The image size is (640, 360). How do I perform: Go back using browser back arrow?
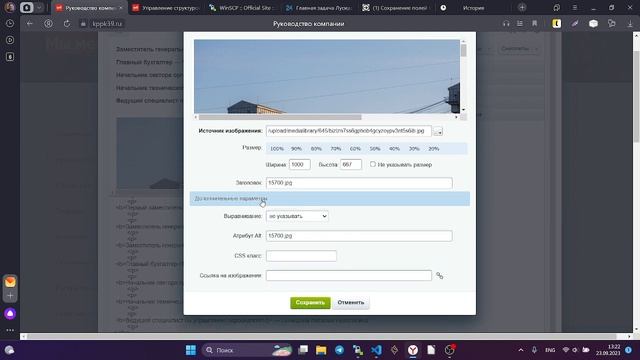30,24
